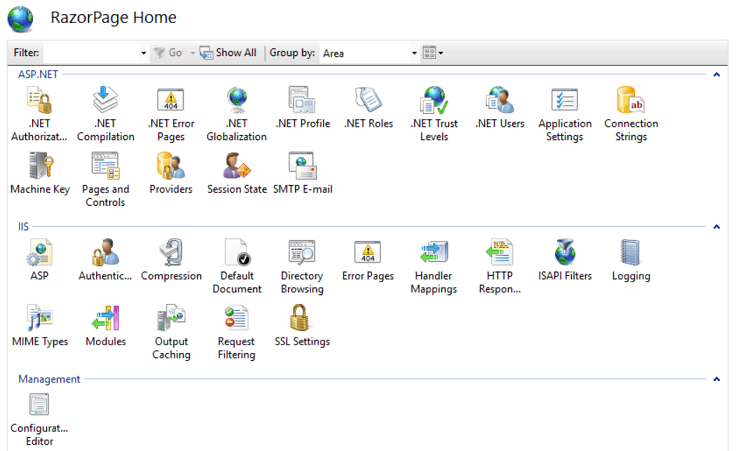
Task: Click the Show All button
Action: point(228,53)
